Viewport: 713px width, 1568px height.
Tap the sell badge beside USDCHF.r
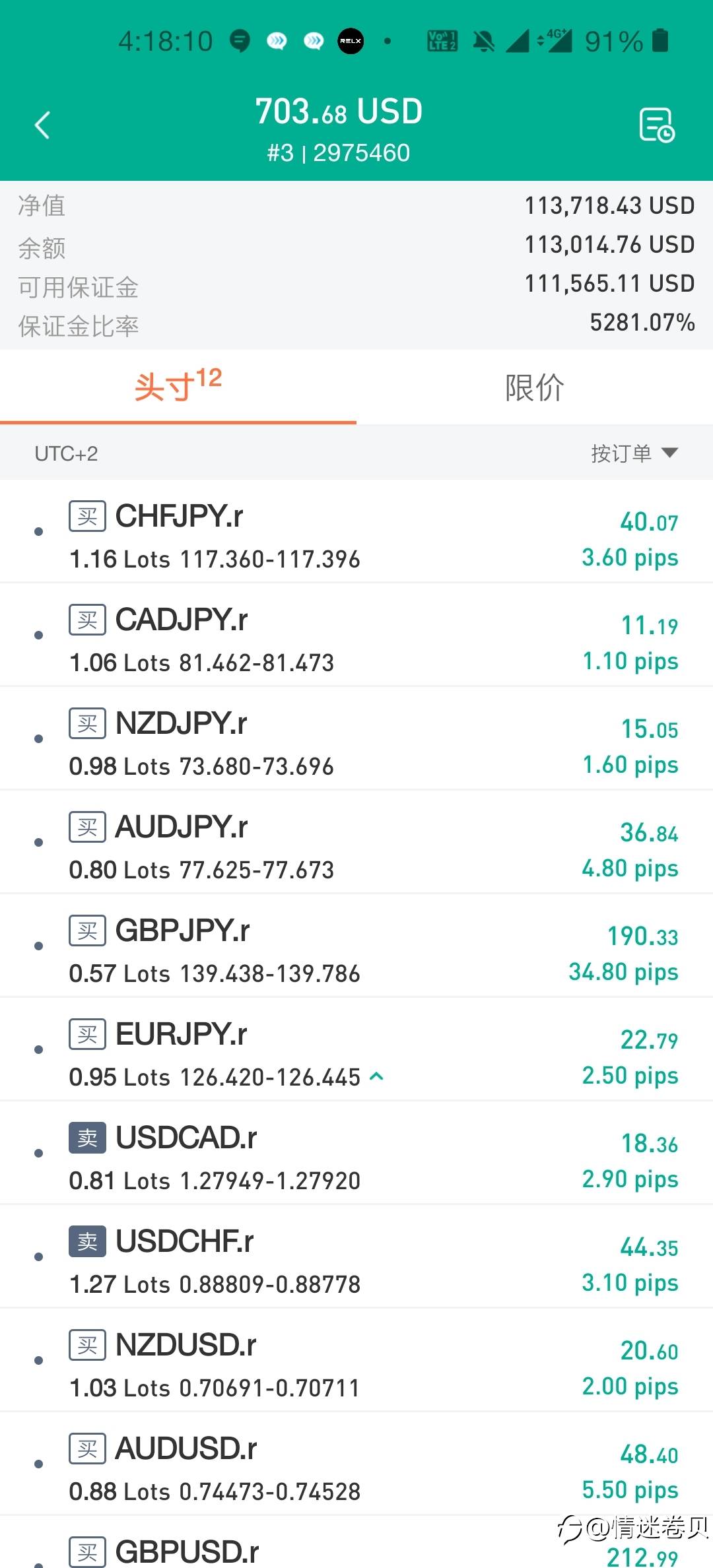coord(87,1241)
